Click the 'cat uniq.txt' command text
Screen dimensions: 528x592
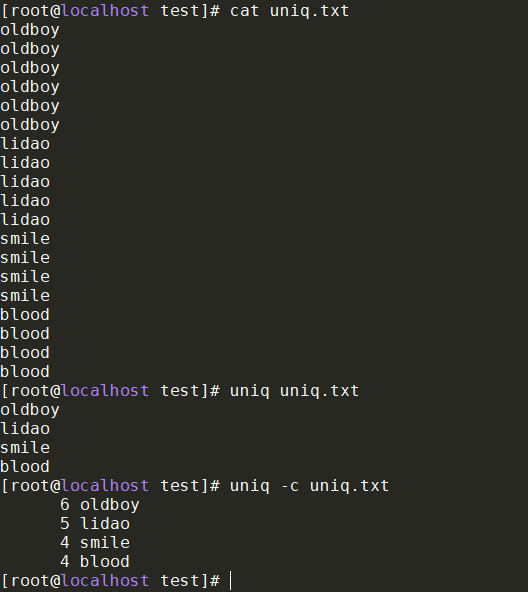click(289, 11)
